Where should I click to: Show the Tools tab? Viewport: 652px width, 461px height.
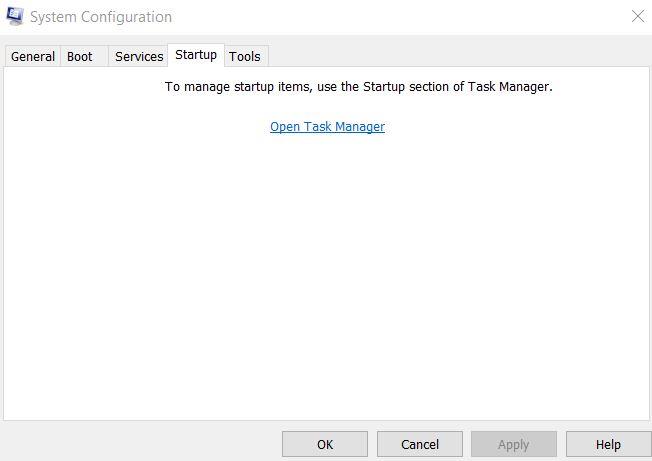(x=245, y=56)
